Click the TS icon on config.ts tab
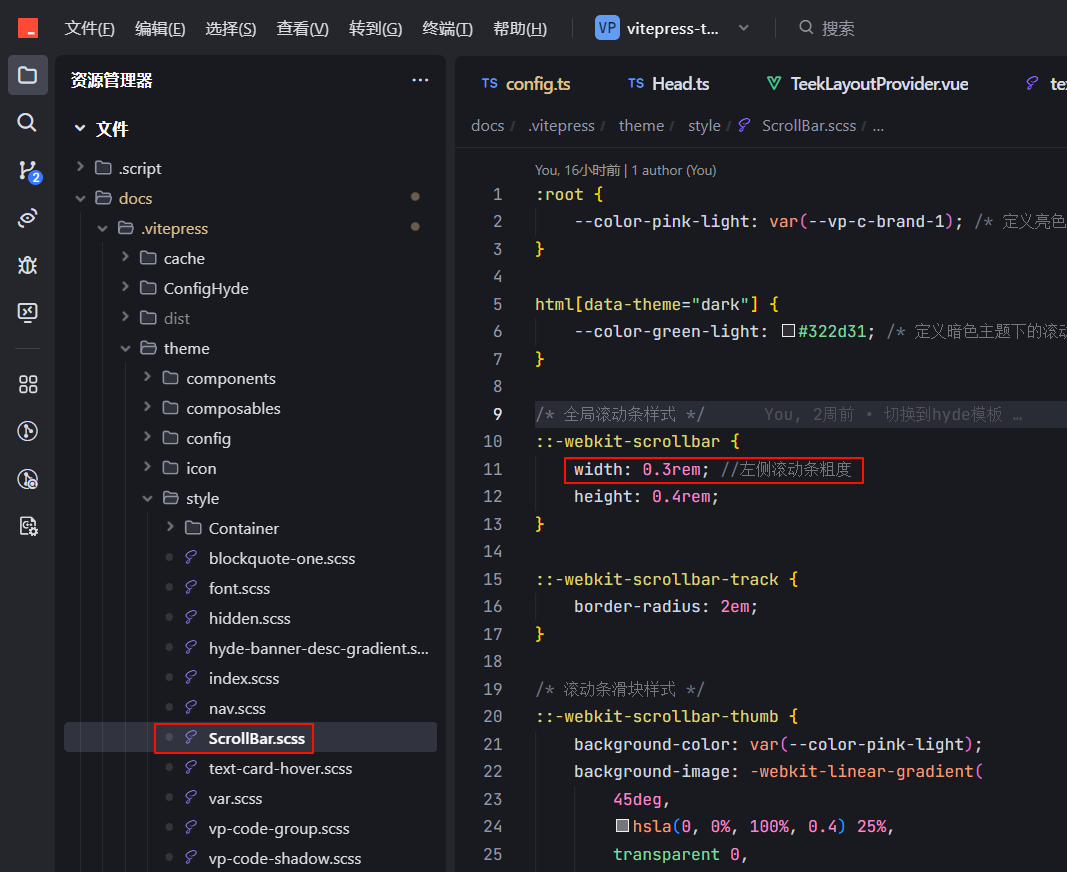This screenshot has width=1067, height=872. click(x=489, y=83)
